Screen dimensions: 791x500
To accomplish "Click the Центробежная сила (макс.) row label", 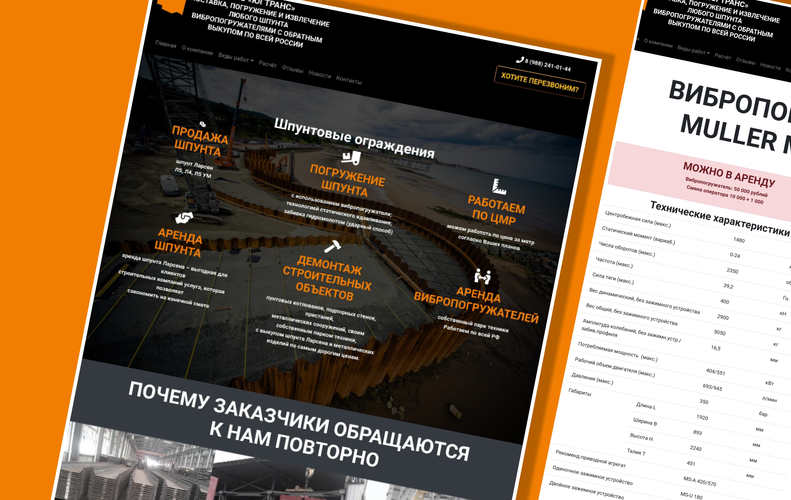I will pyautogui.click(x=638, y=219).
